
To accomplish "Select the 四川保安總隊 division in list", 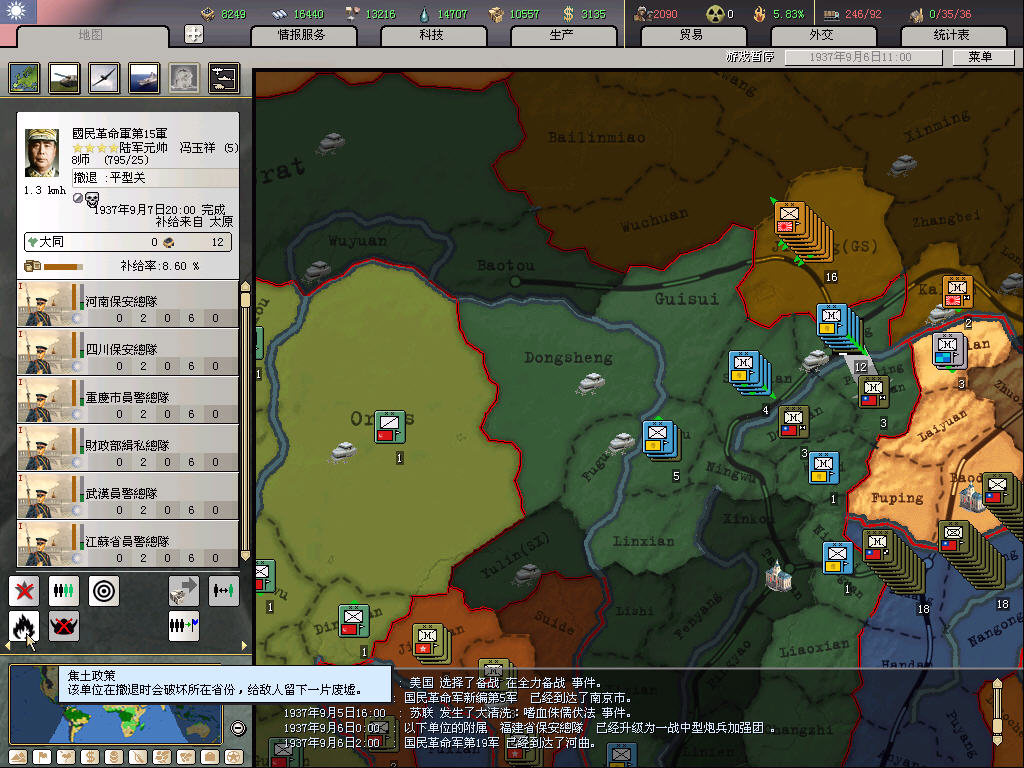I will pyautogui.click(x=128, y=351).
